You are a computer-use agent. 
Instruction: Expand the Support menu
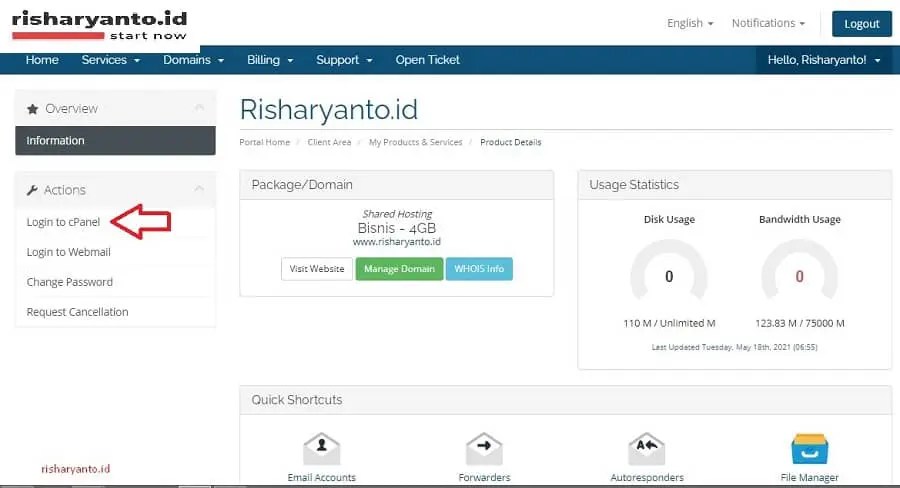point(344,60)
